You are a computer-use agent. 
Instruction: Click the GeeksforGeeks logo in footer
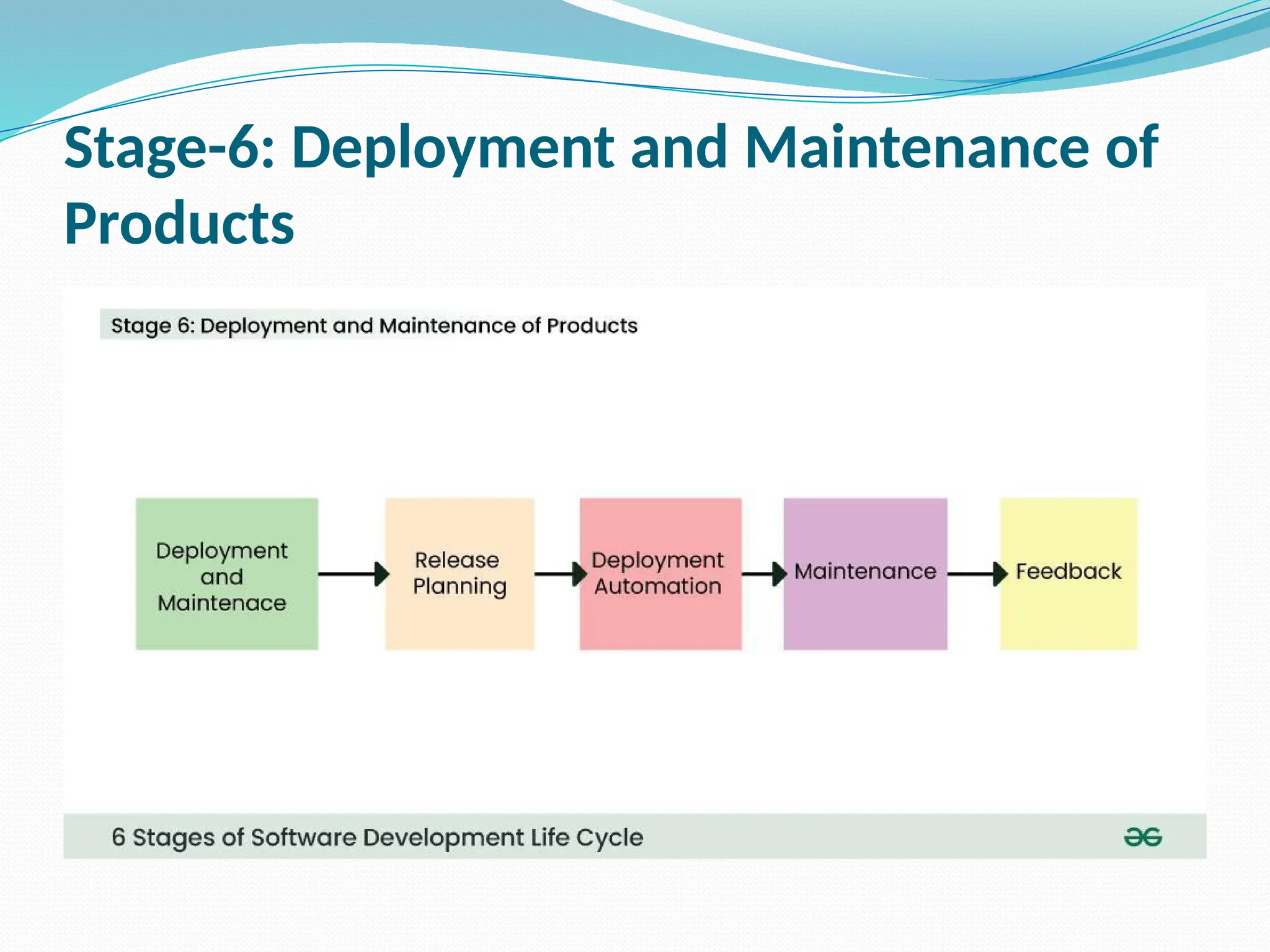coord(1142,837)
